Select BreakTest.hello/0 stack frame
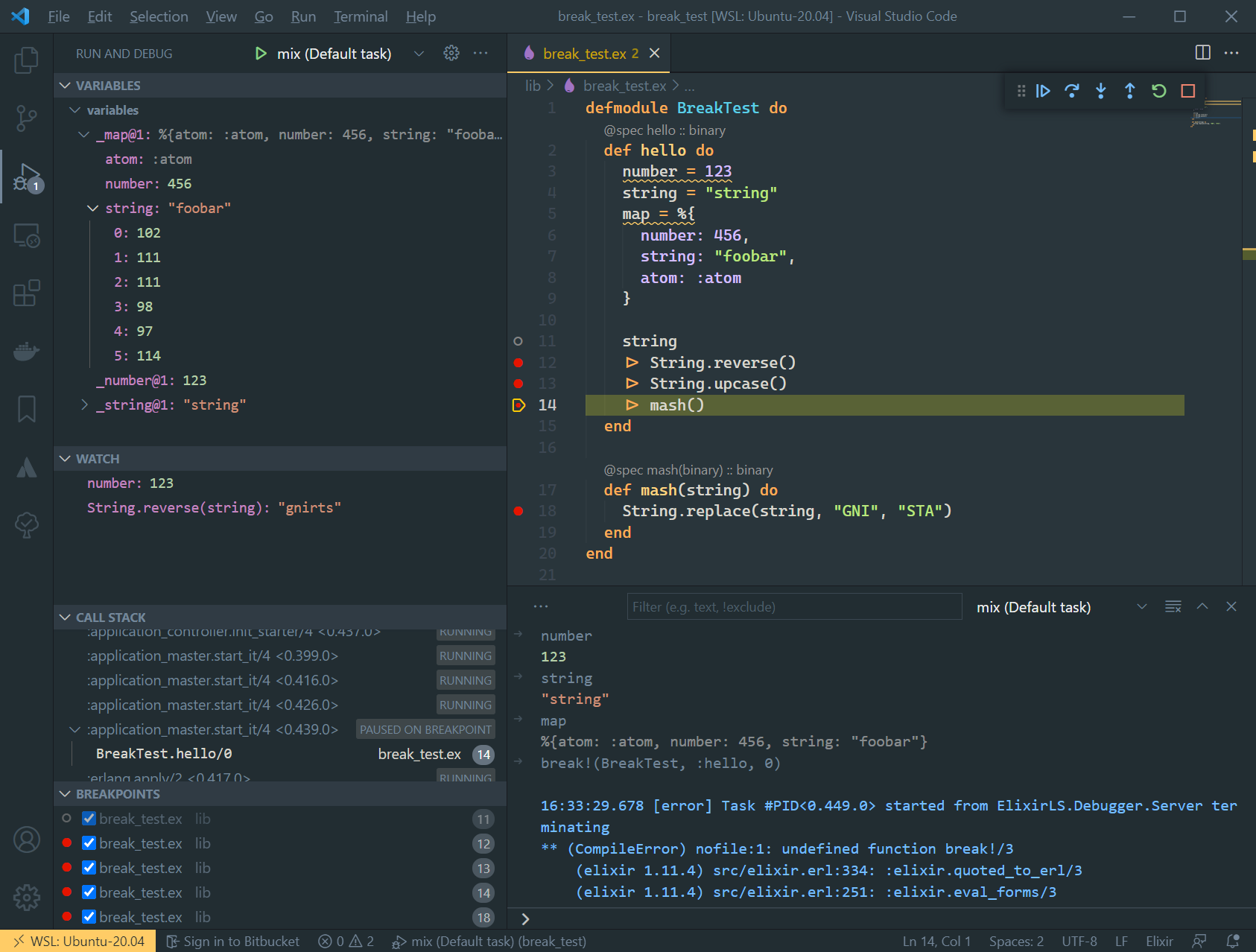This screenshot has height=952, width=1256. 280,754
